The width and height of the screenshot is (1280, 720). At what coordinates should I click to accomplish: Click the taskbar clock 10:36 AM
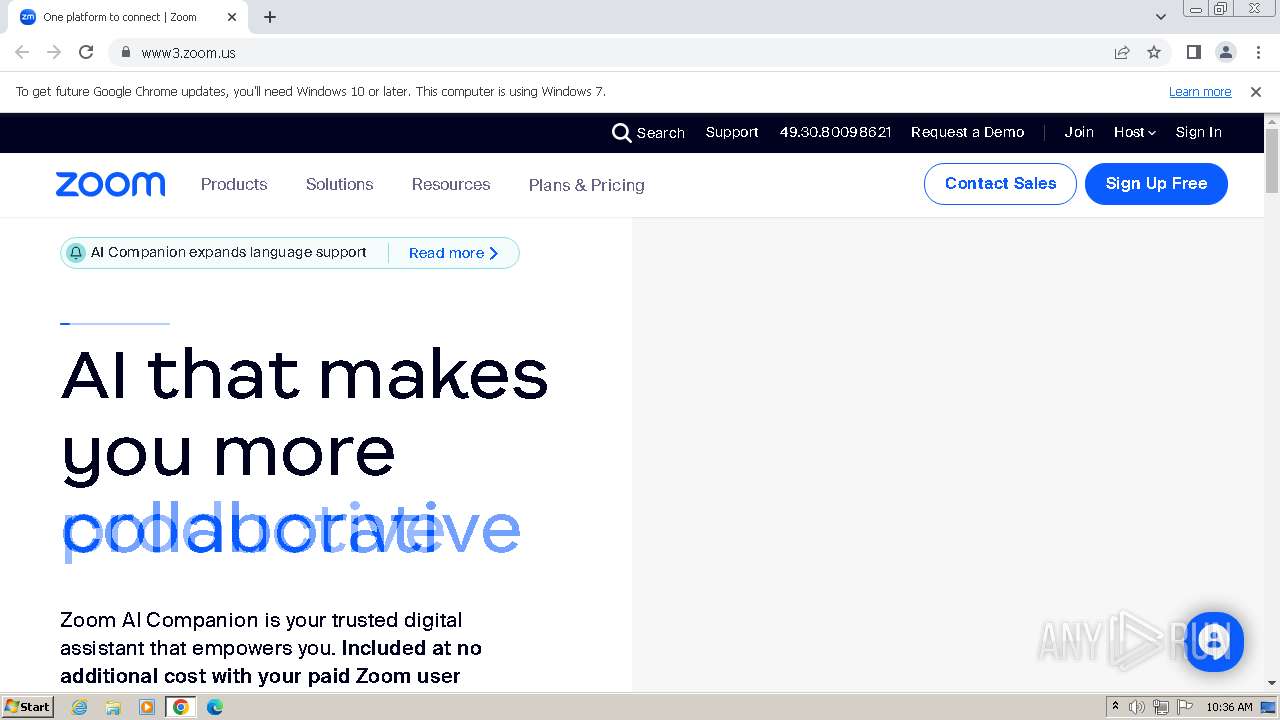[1229, 707]
